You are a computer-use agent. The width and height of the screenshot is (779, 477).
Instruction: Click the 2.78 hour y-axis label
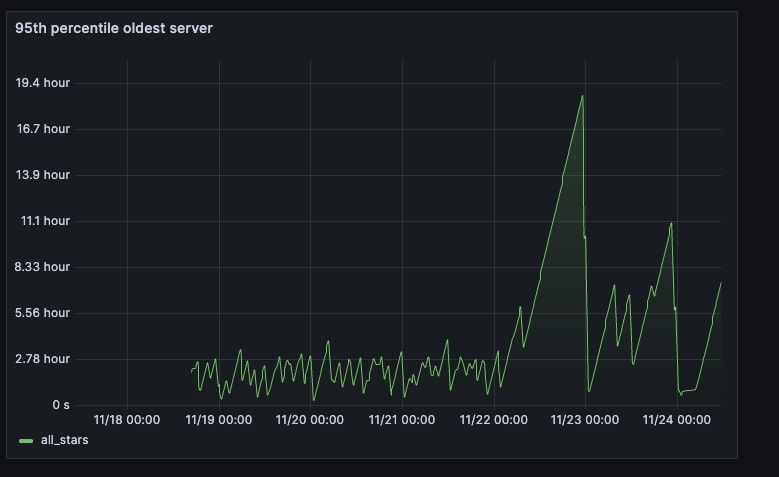pyautogui.click(x=43, y=359)
